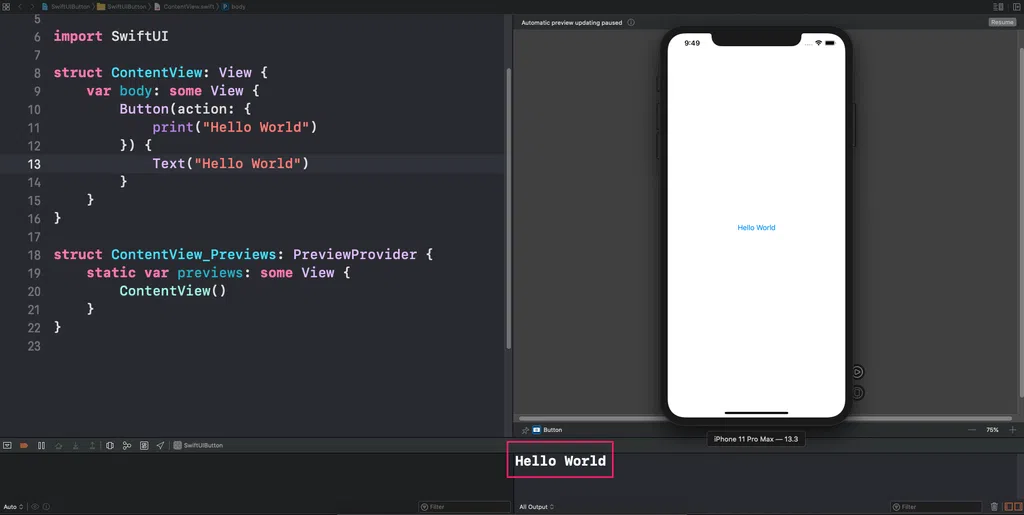
Task: Preview on device button below play
Action: tap(857, 392)
